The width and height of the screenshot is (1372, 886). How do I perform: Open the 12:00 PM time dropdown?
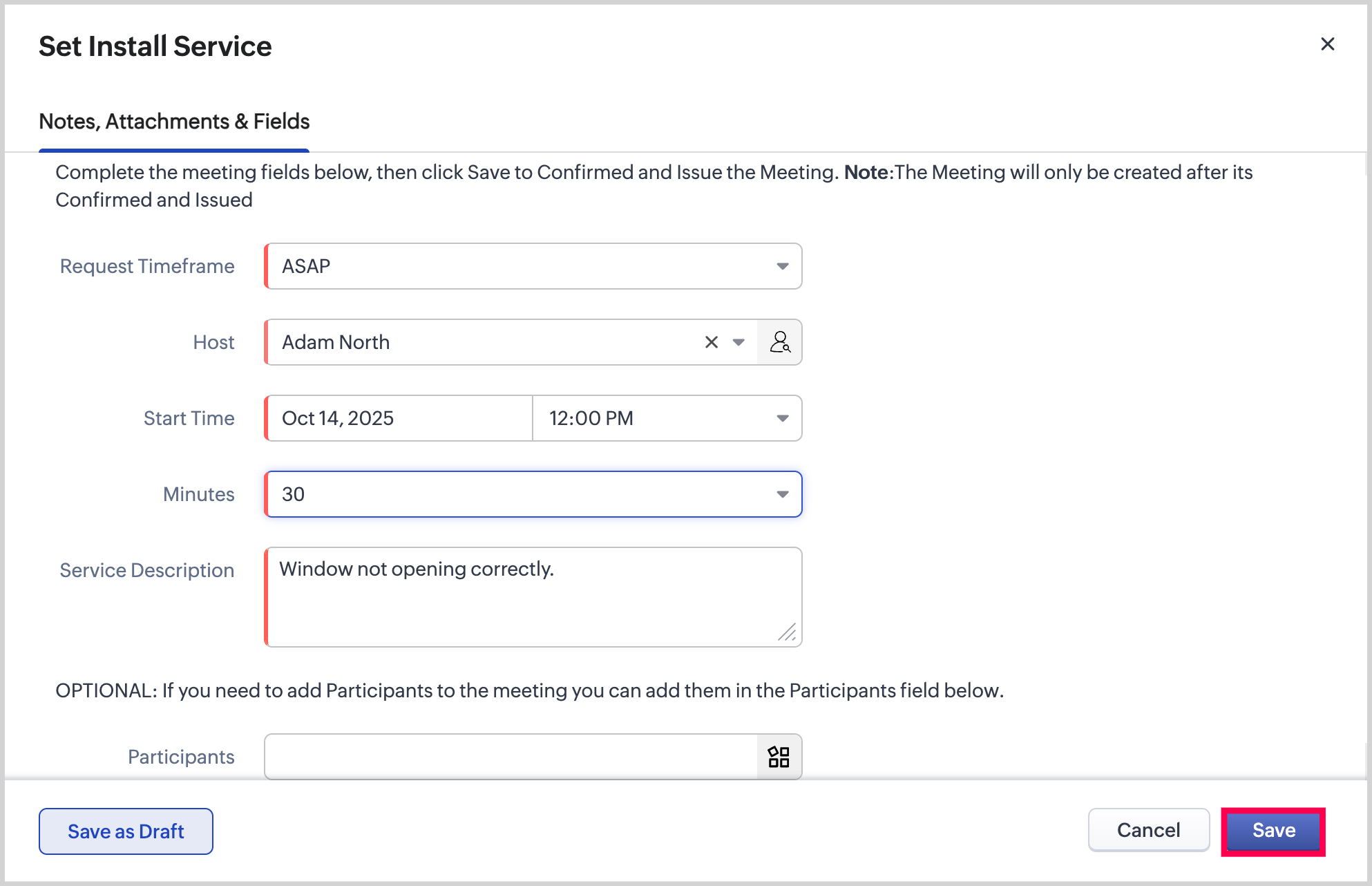click(x=667, y=418)
